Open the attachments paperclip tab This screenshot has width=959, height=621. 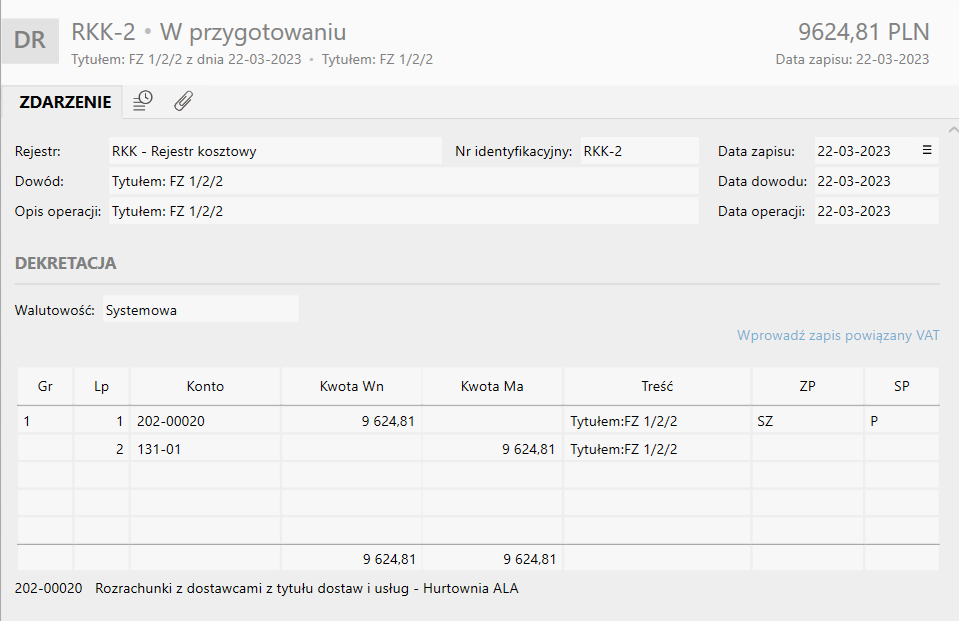pos(183,101)
